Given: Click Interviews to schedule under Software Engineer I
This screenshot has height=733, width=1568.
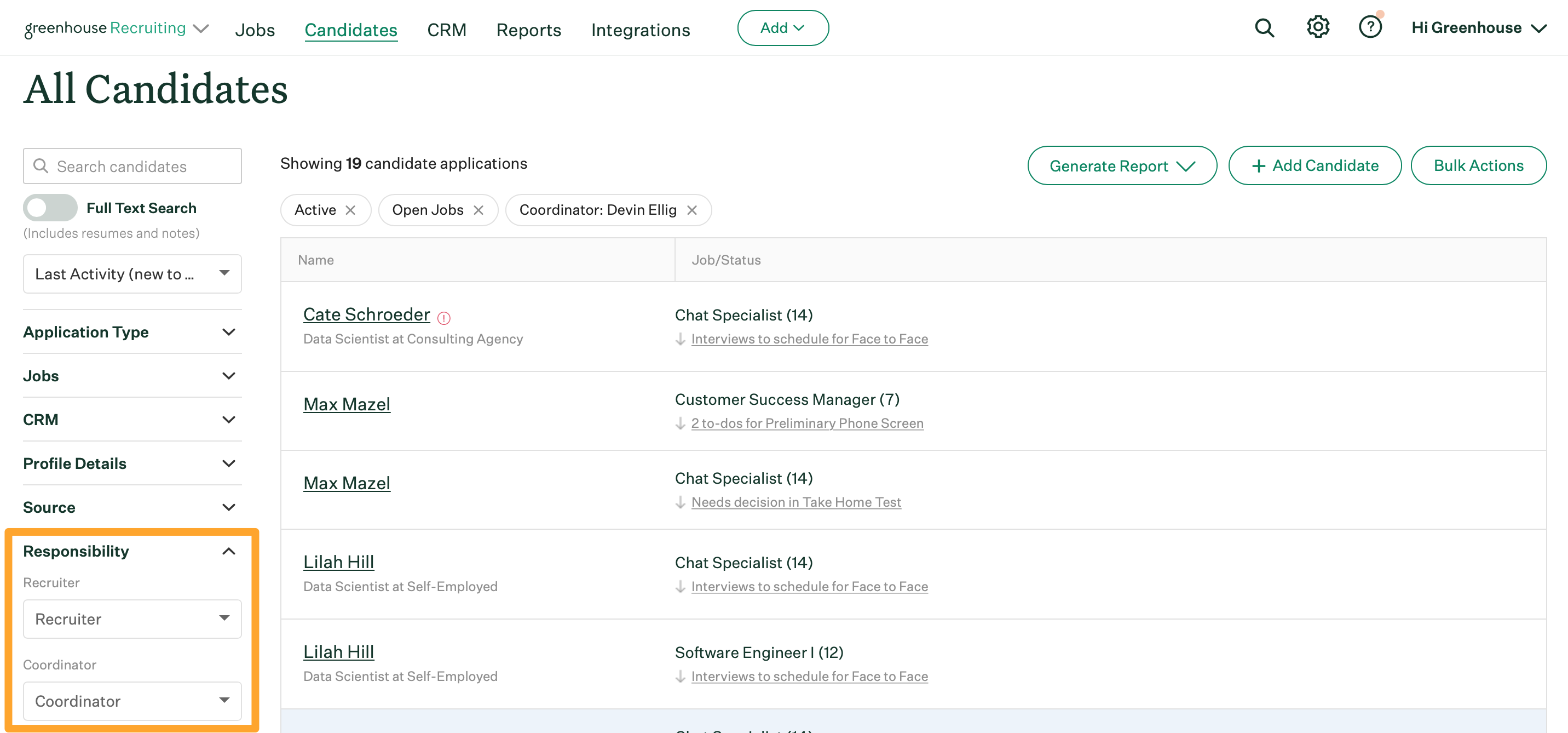Looking at the screenshot, I should point(810,677).
